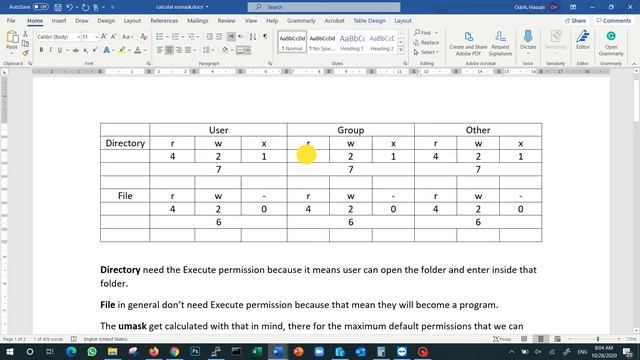Click the Comments button

coord(613,20)
